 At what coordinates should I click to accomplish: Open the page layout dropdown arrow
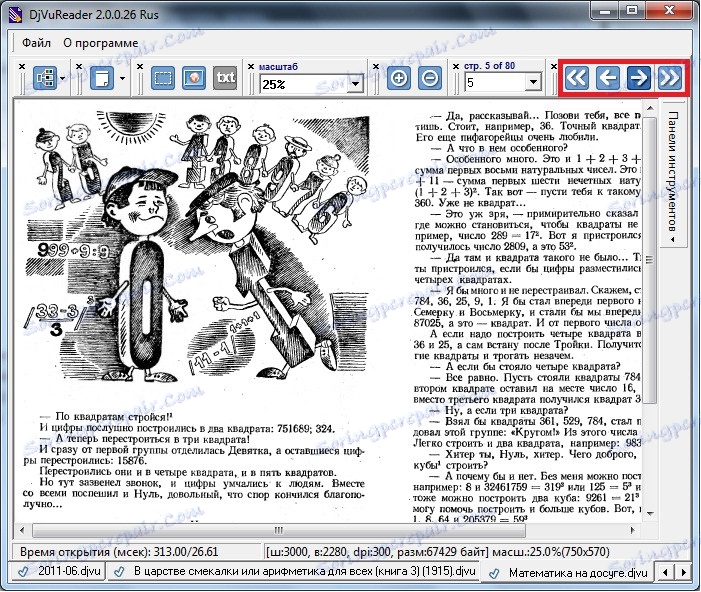122,79
